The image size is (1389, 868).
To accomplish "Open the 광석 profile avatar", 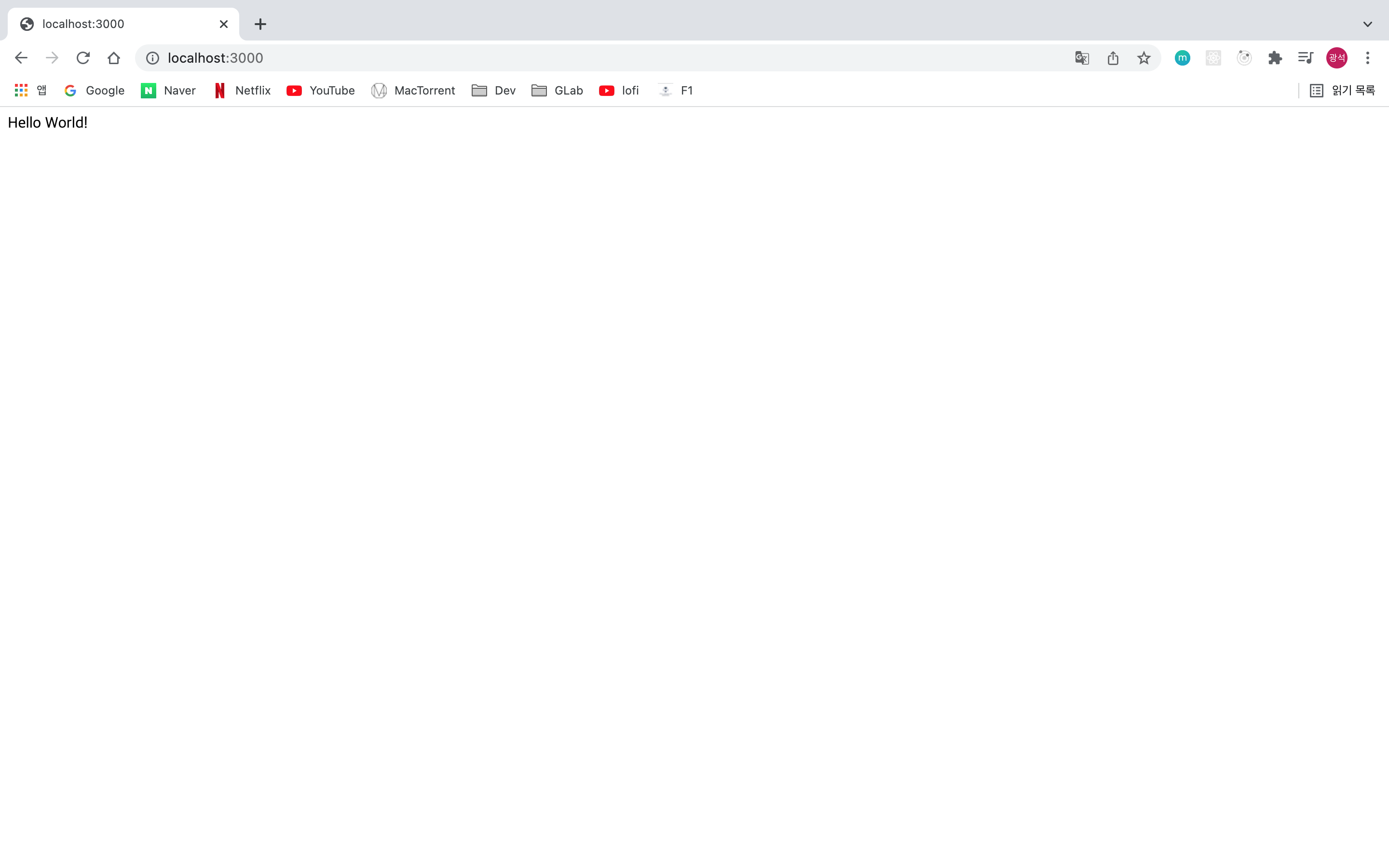I will (1337, 58).
